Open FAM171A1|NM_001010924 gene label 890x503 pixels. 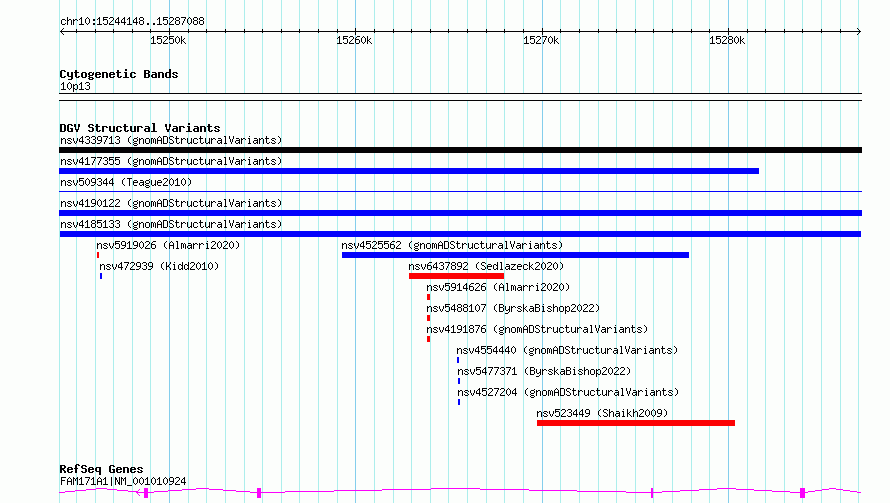click(x=123, y=481)
